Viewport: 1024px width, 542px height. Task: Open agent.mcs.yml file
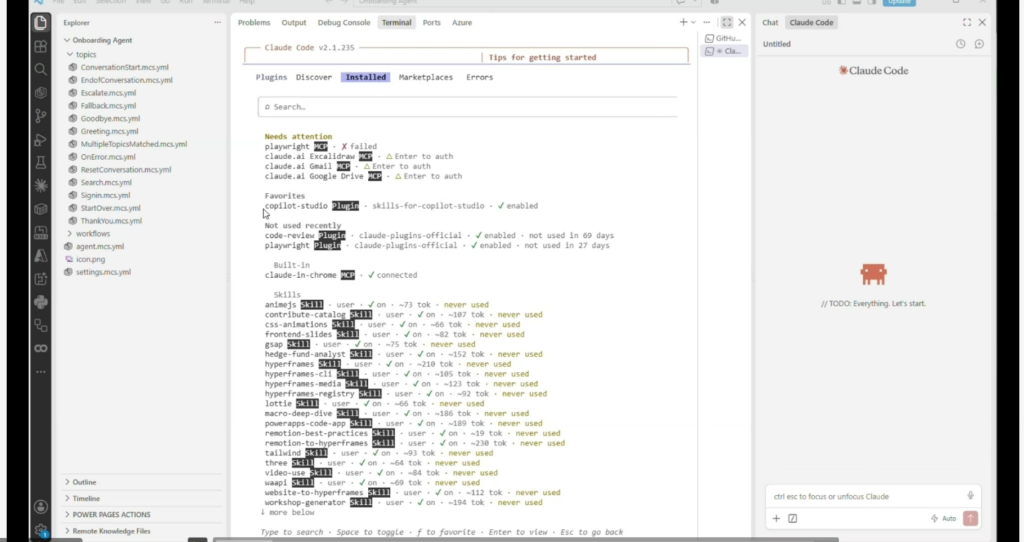point(100,246)
